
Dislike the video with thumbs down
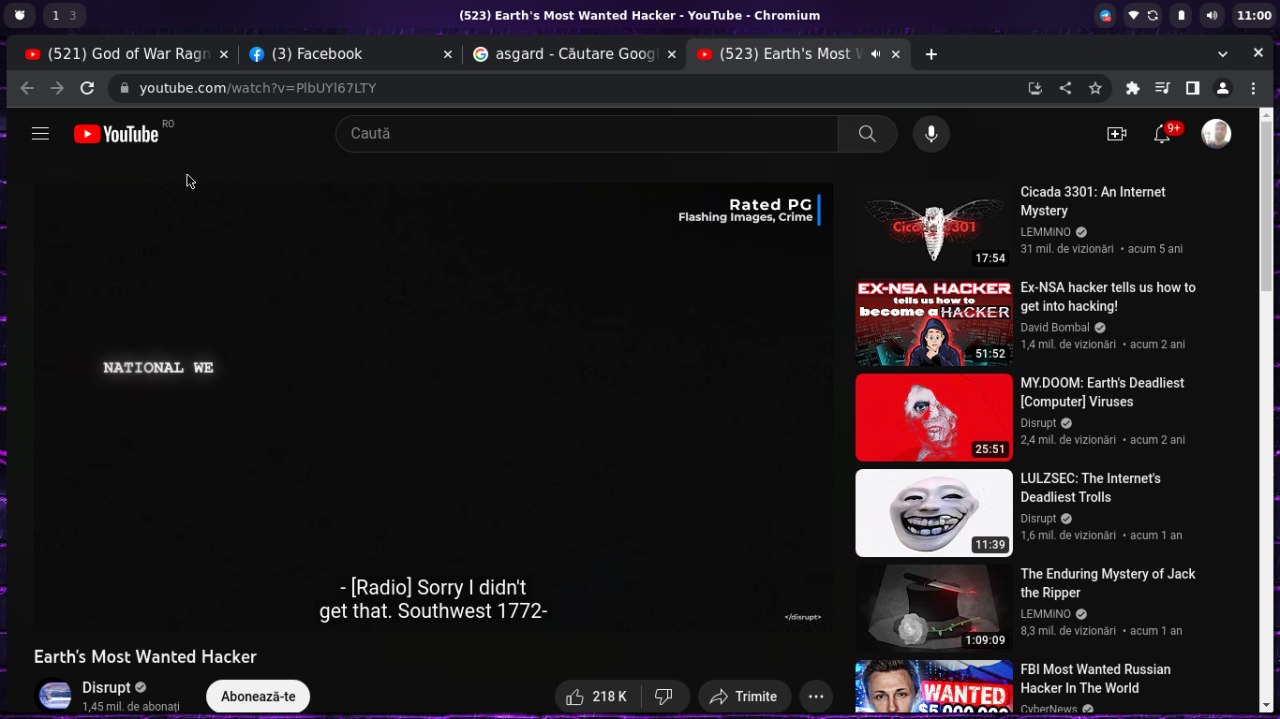664,697
